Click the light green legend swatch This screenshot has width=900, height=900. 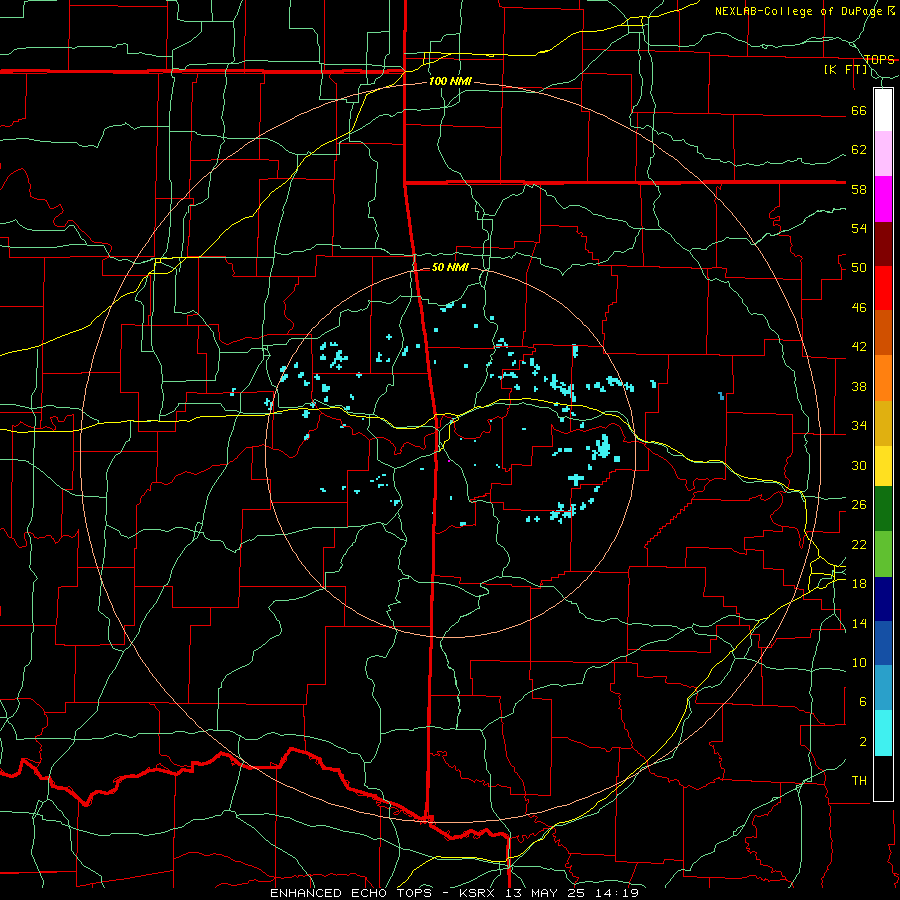tap(883, 554)
